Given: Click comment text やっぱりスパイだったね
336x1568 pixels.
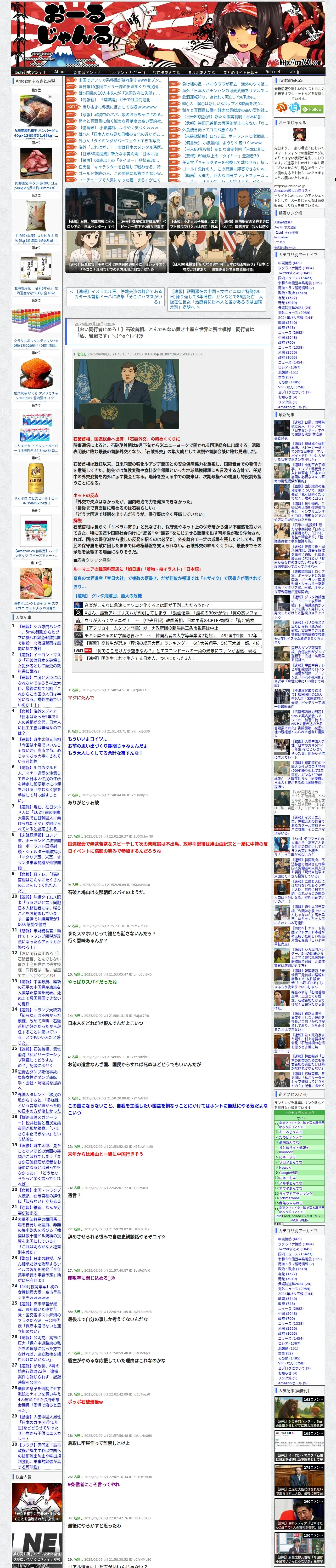Looking at the screenshot, I should click(x=92, y=982).
